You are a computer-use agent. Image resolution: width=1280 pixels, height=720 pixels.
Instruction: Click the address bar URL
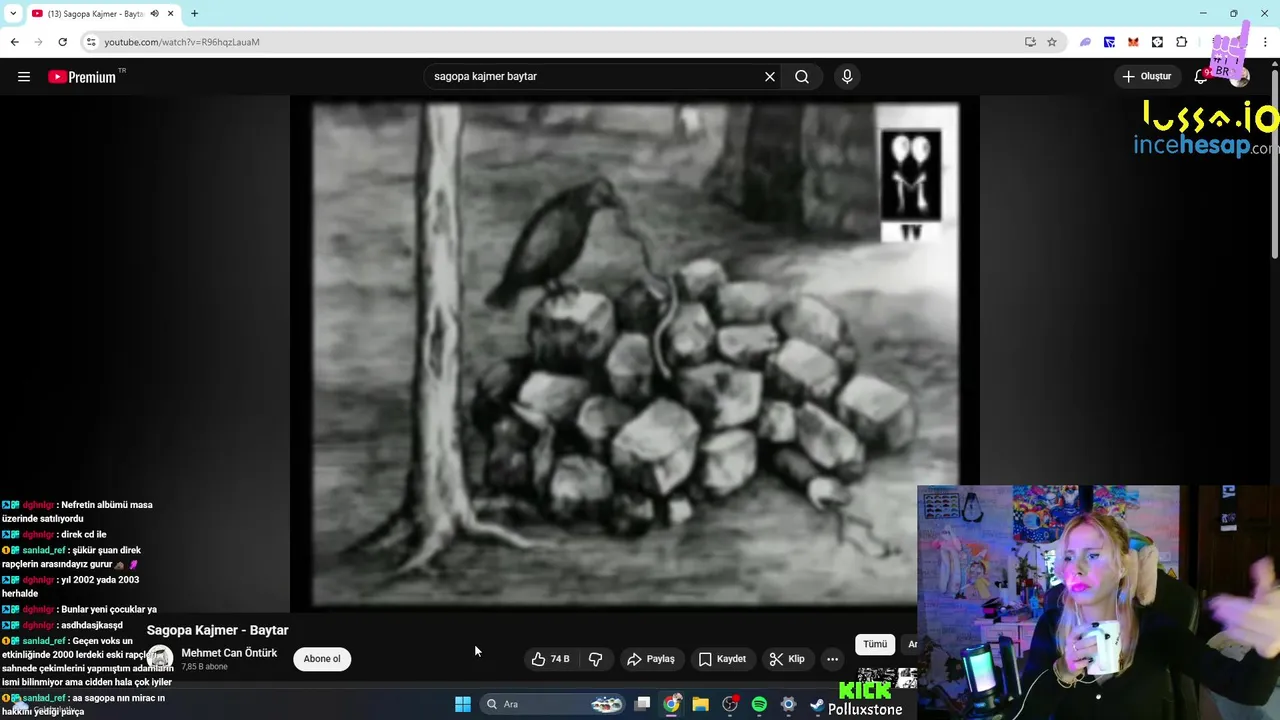[182, 42]
